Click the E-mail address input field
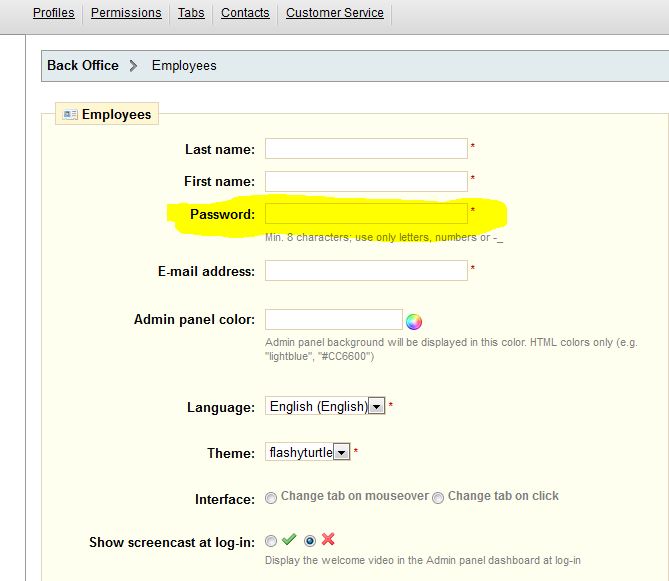 366,270
